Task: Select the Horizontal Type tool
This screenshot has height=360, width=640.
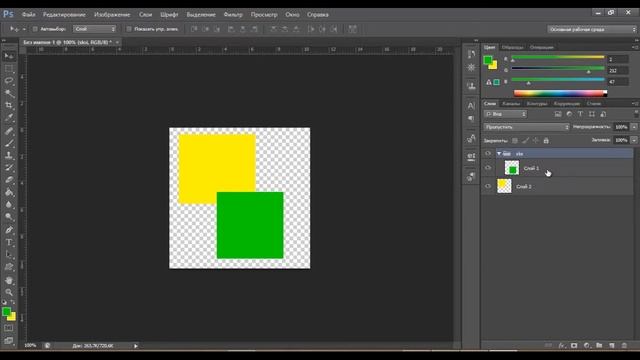Action: [9, 242]
